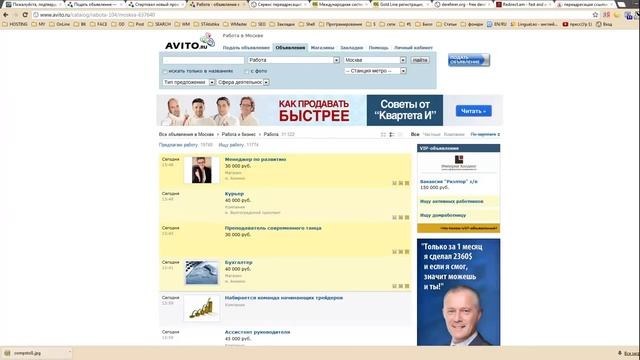The width and height of the screenshot is (640, 360).
Task: Open the 'Ассистент руководителя' listing
Action: pos(257,332)
